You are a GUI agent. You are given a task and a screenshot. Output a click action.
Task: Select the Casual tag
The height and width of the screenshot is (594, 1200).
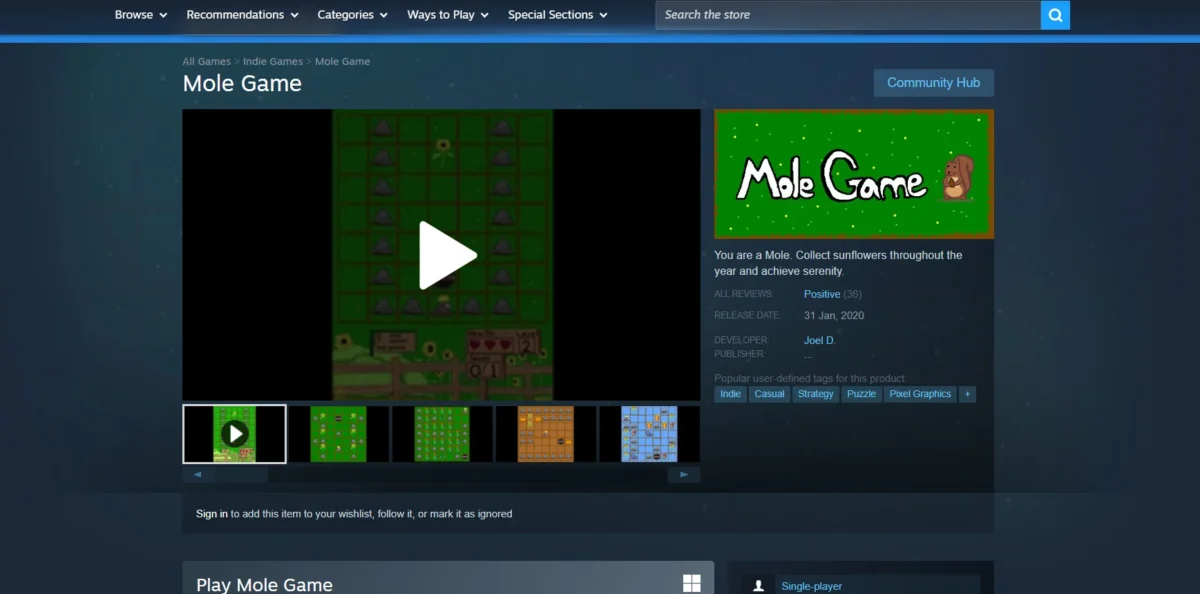coord(770,394)
